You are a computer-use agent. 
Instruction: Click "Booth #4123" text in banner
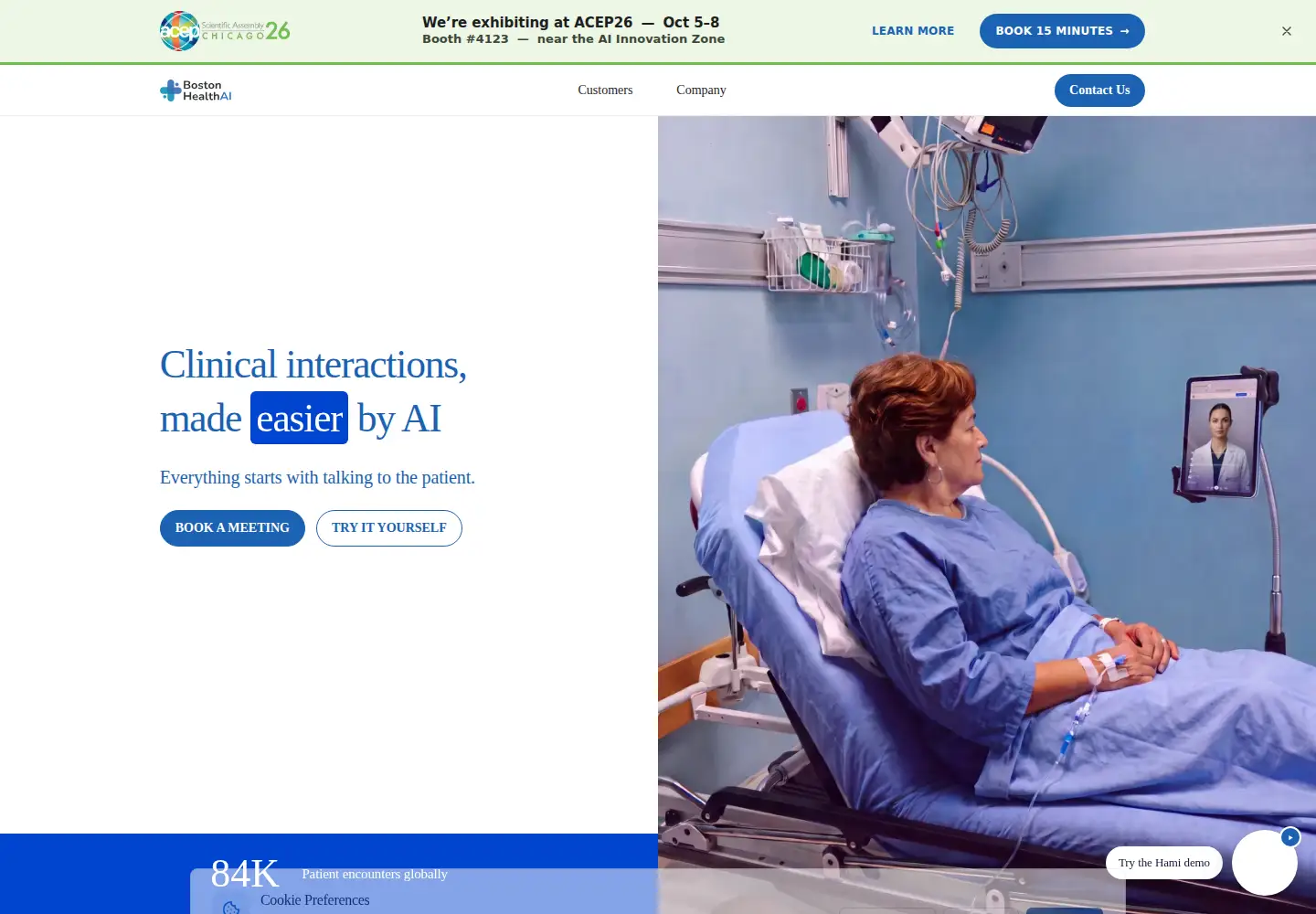(465, 39)
